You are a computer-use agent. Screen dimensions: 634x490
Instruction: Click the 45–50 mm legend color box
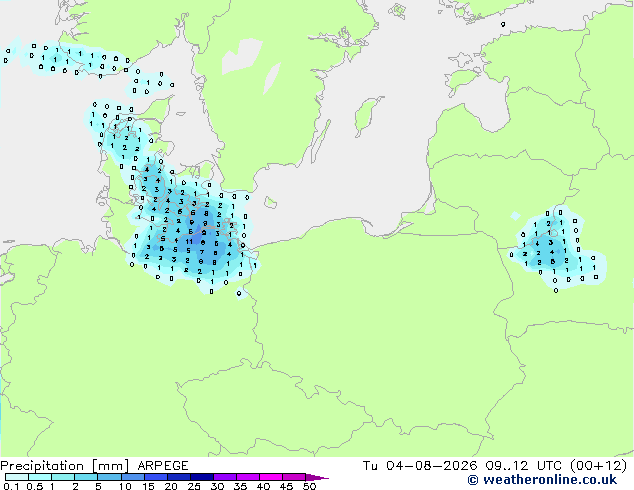294,477
